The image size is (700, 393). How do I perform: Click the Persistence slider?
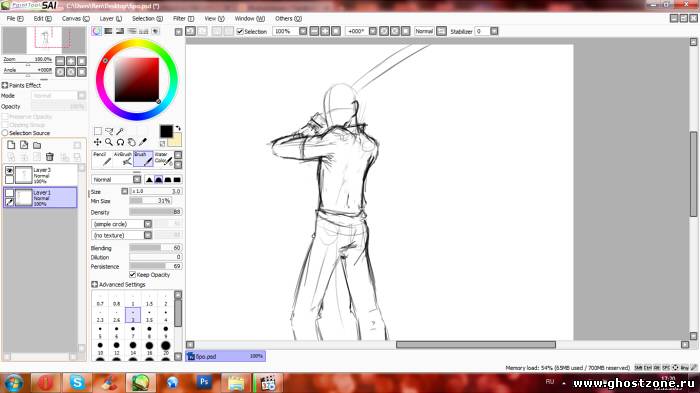(x=155, y=266)
